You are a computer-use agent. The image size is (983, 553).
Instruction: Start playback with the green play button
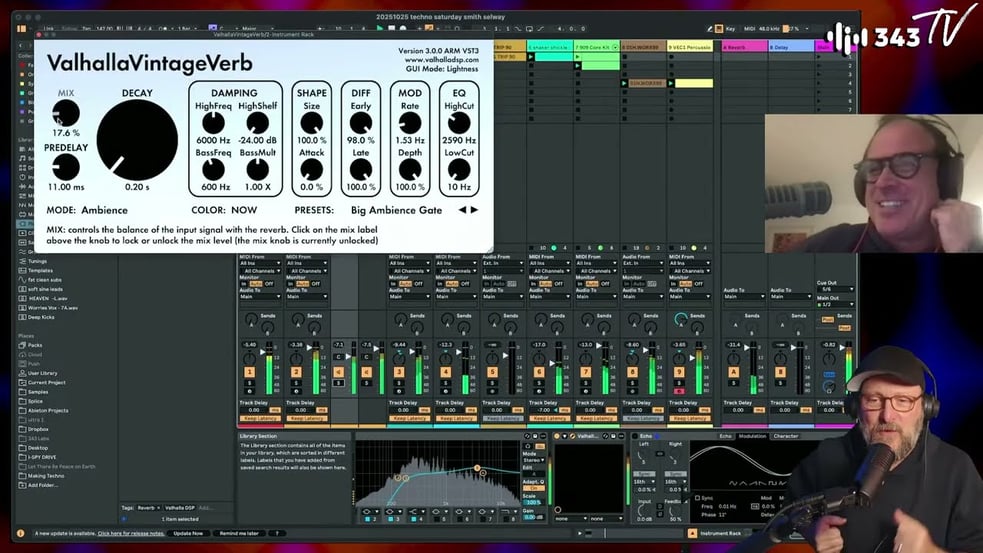[x=379, y=28]
